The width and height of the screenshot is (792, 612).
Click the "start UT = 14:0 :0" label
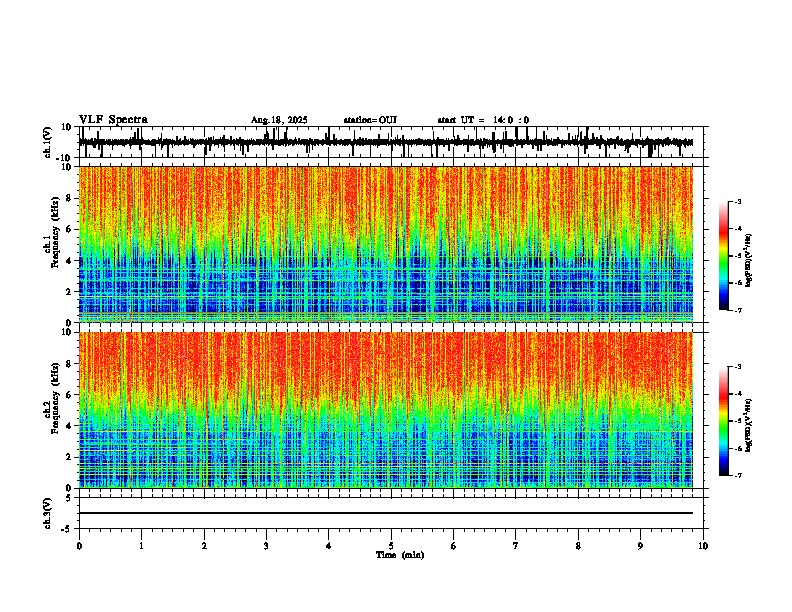pyautogui.click(x=483, y=120)
